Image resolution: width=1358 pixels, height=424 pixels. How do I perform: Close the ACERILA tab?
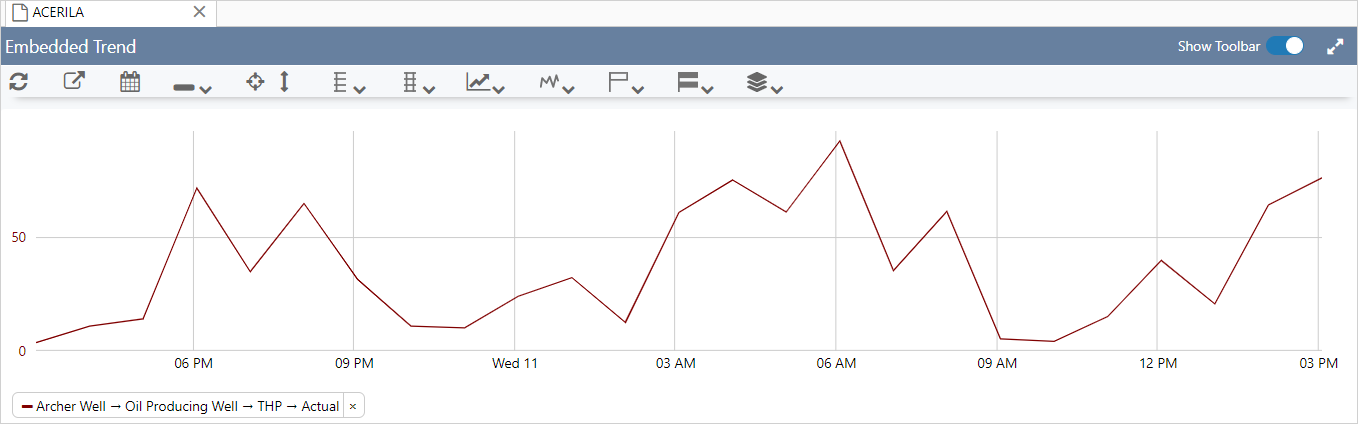(x=199, y=12)
